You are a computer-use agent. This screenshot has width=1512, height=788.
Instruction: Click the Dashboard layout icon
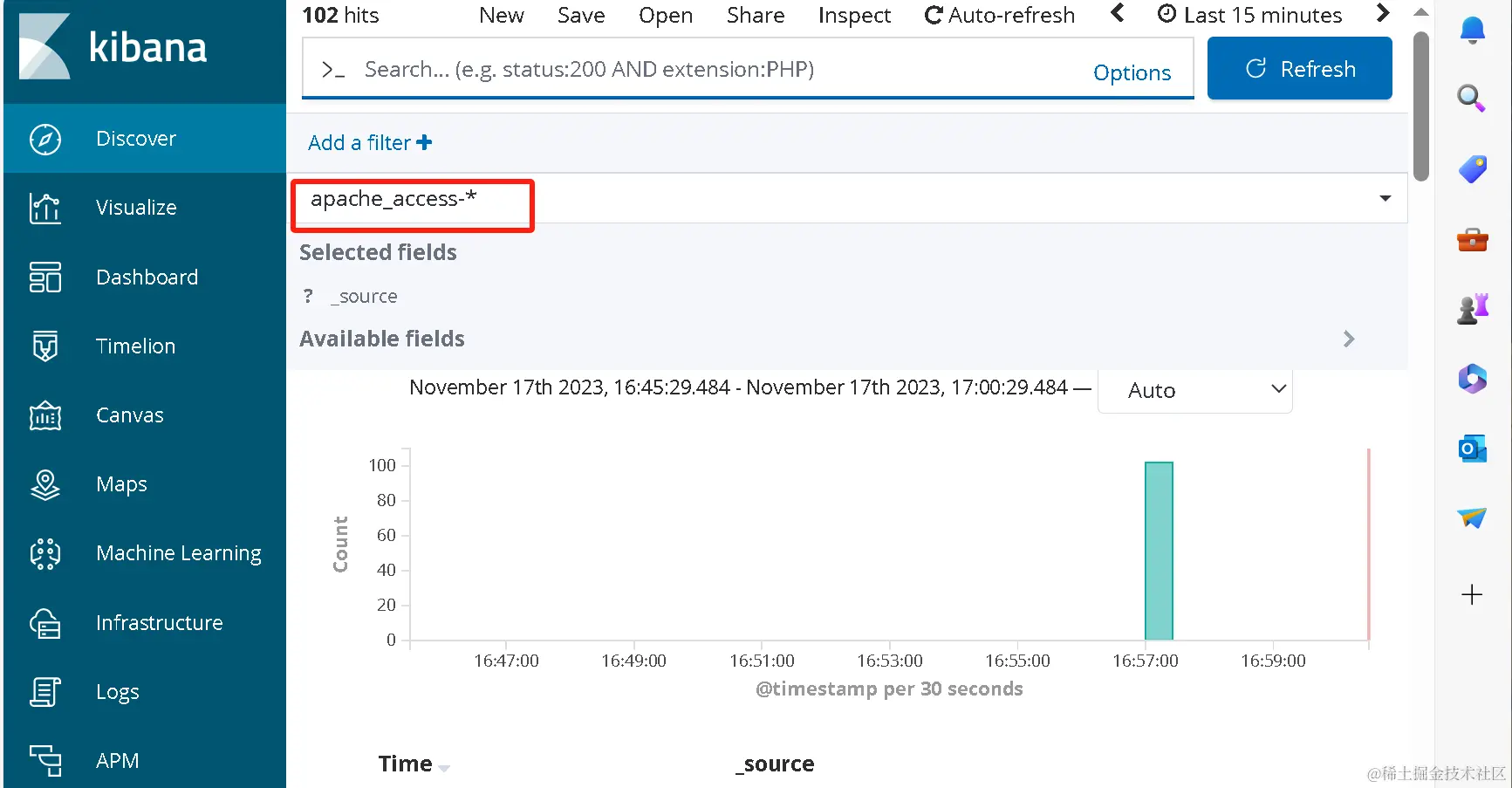pos(45,277)
